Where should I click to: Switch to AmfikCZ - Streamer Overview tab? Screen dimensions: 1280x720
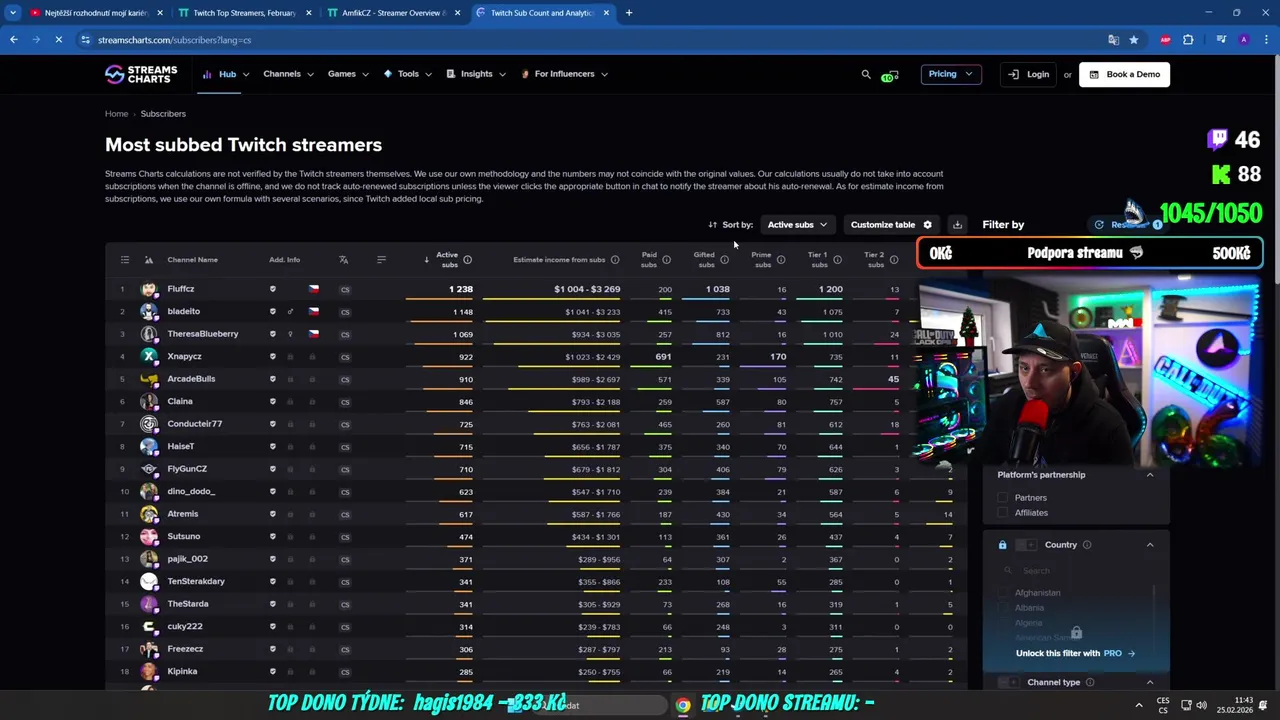pyautogui.click(x=393, y=13)
